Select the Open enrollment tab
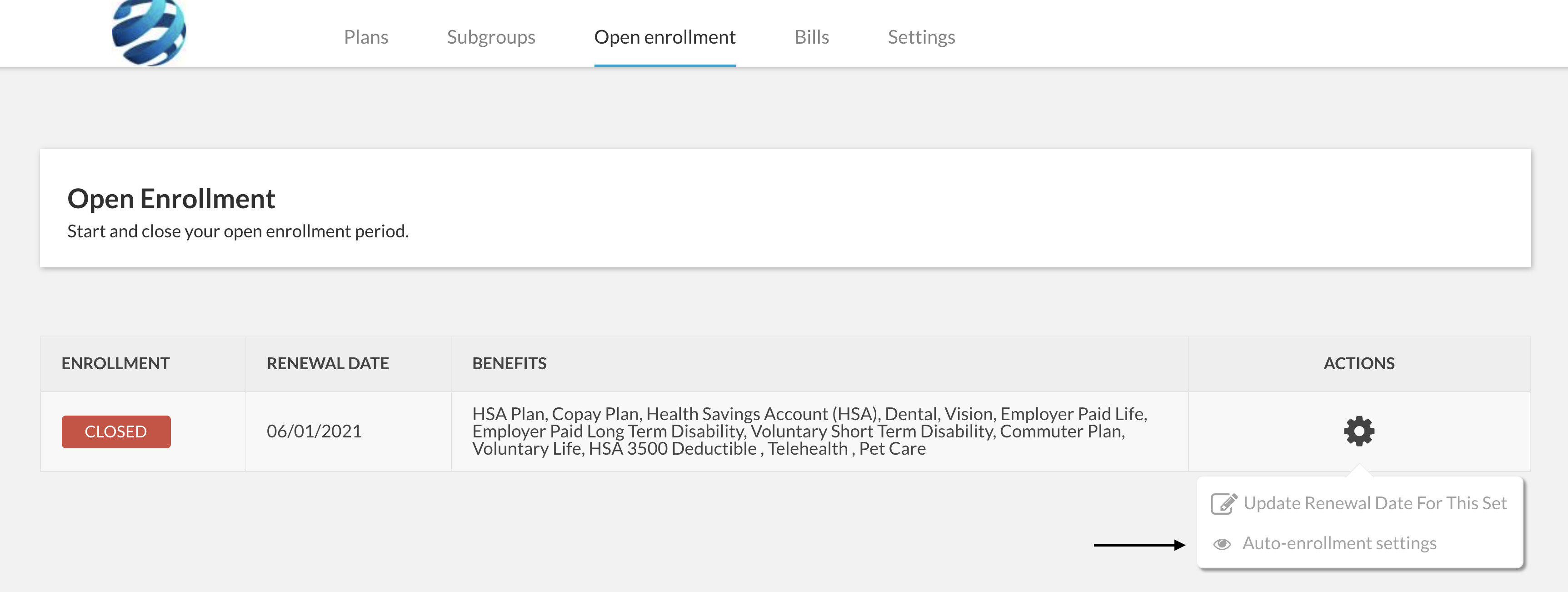The width and height of the screenshot is (1568, 592). coord(664,37)
